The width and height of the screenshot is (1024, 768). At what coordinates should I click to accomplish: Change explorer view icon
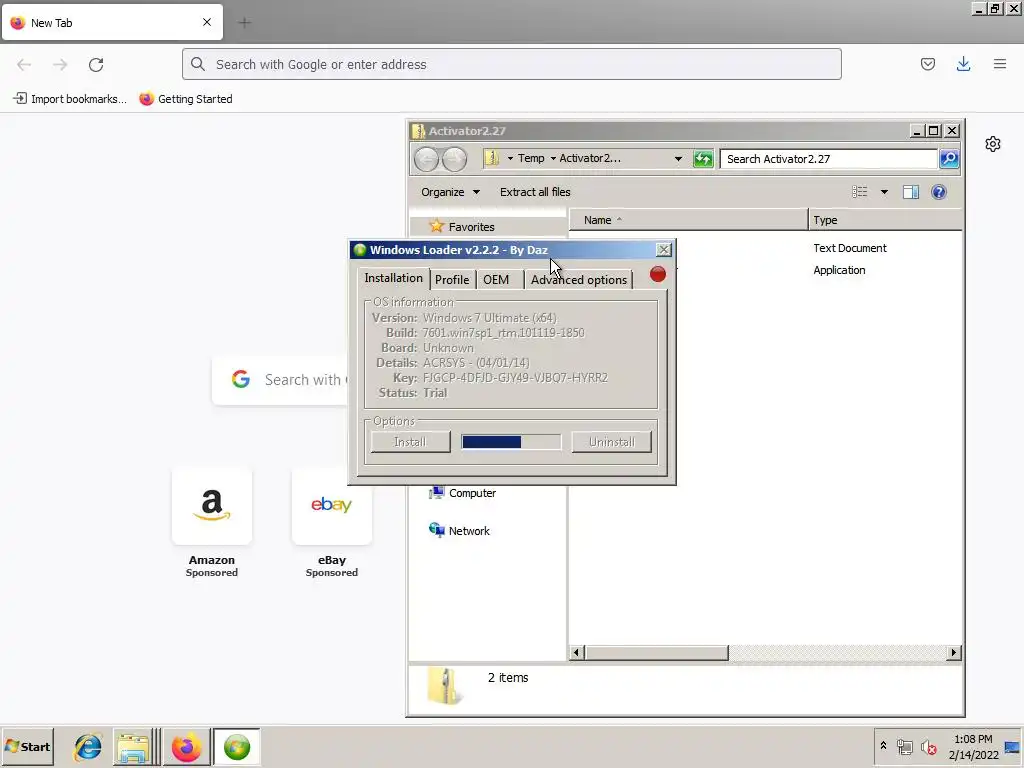[x=859, y=192]
